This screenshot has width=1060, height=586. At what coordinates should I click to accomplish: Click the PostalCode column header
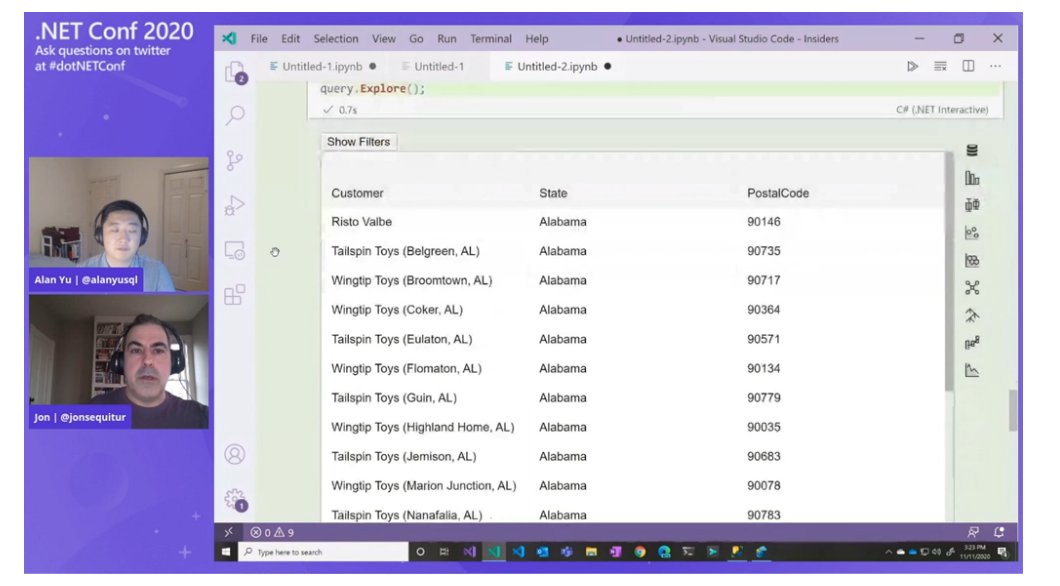[777, 193]
